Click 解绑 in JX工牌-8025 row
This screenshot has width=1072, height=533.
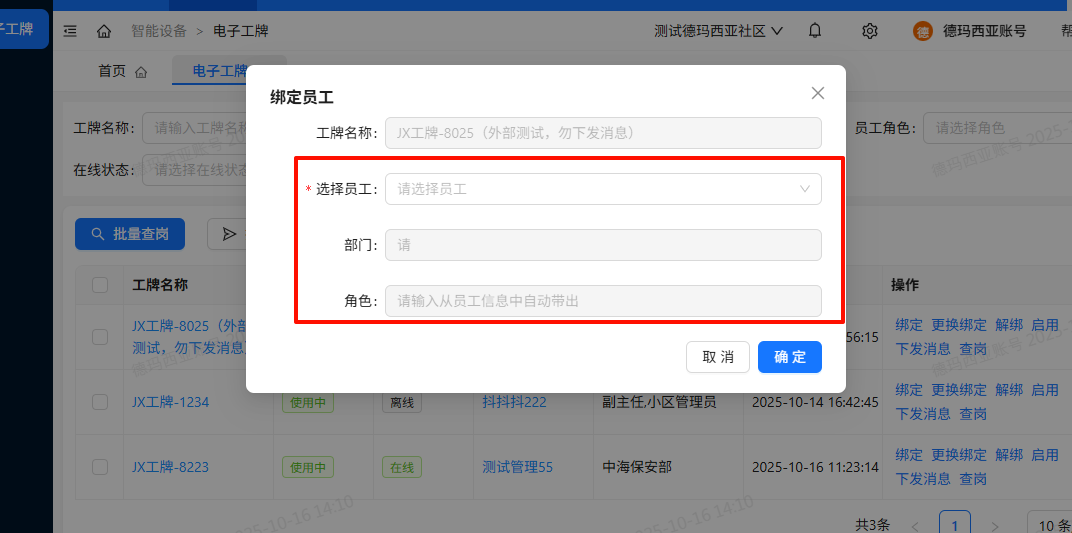click(x=1009, y=325)
